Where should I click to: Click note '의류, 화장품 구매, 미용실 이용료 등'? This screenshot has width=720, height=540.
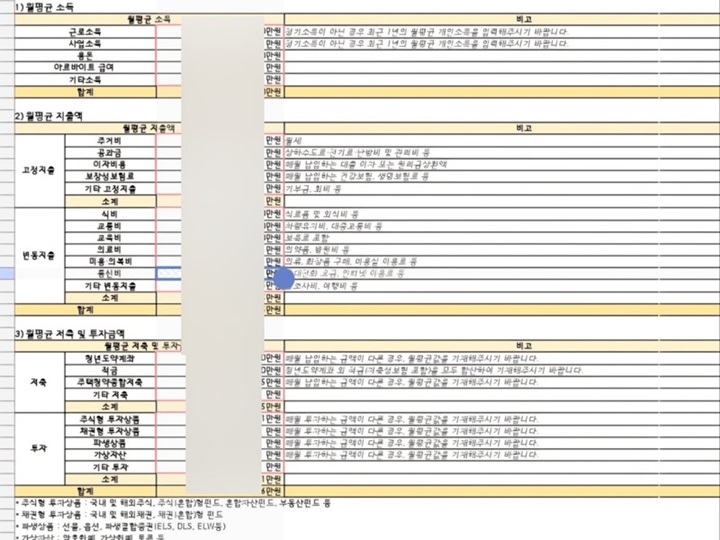(x=501, y=262)
